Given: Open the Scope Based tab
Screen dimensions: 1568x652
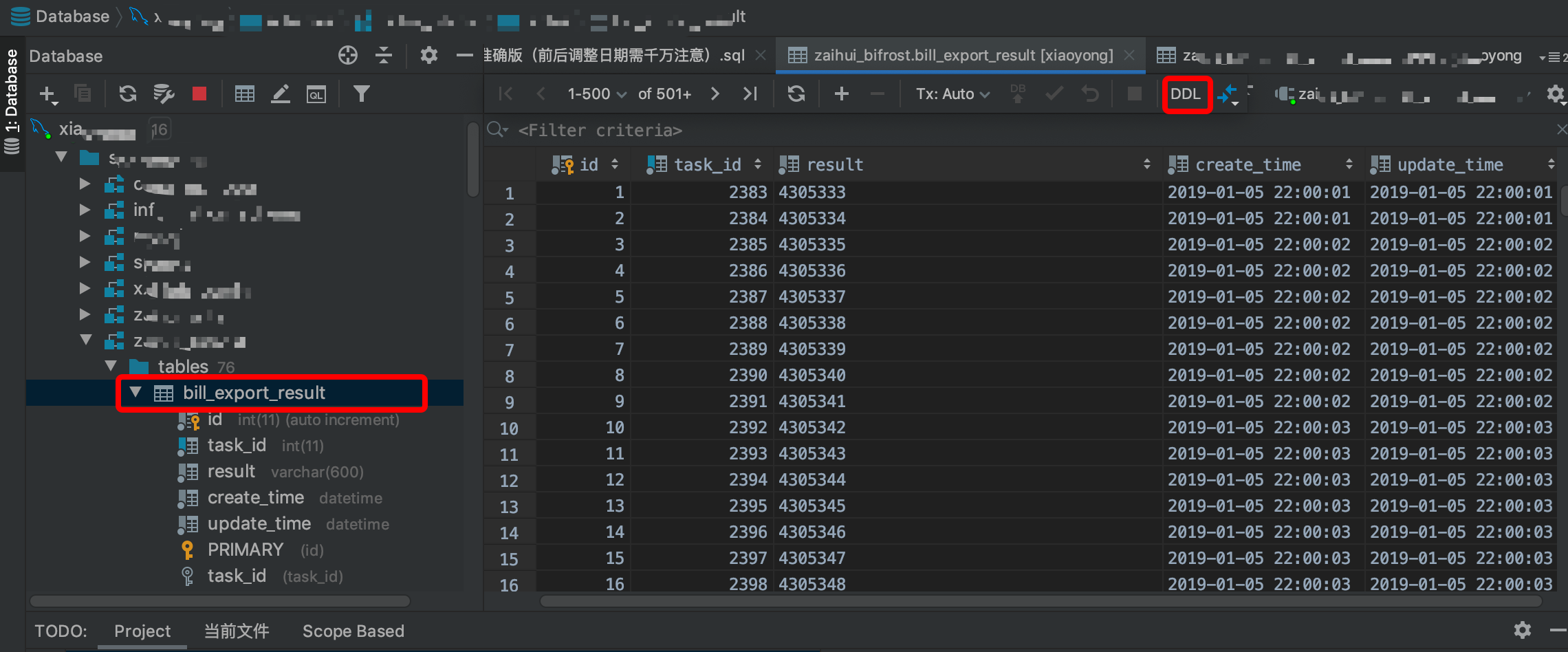Looking at the screenshot, I should pos(353,631).
